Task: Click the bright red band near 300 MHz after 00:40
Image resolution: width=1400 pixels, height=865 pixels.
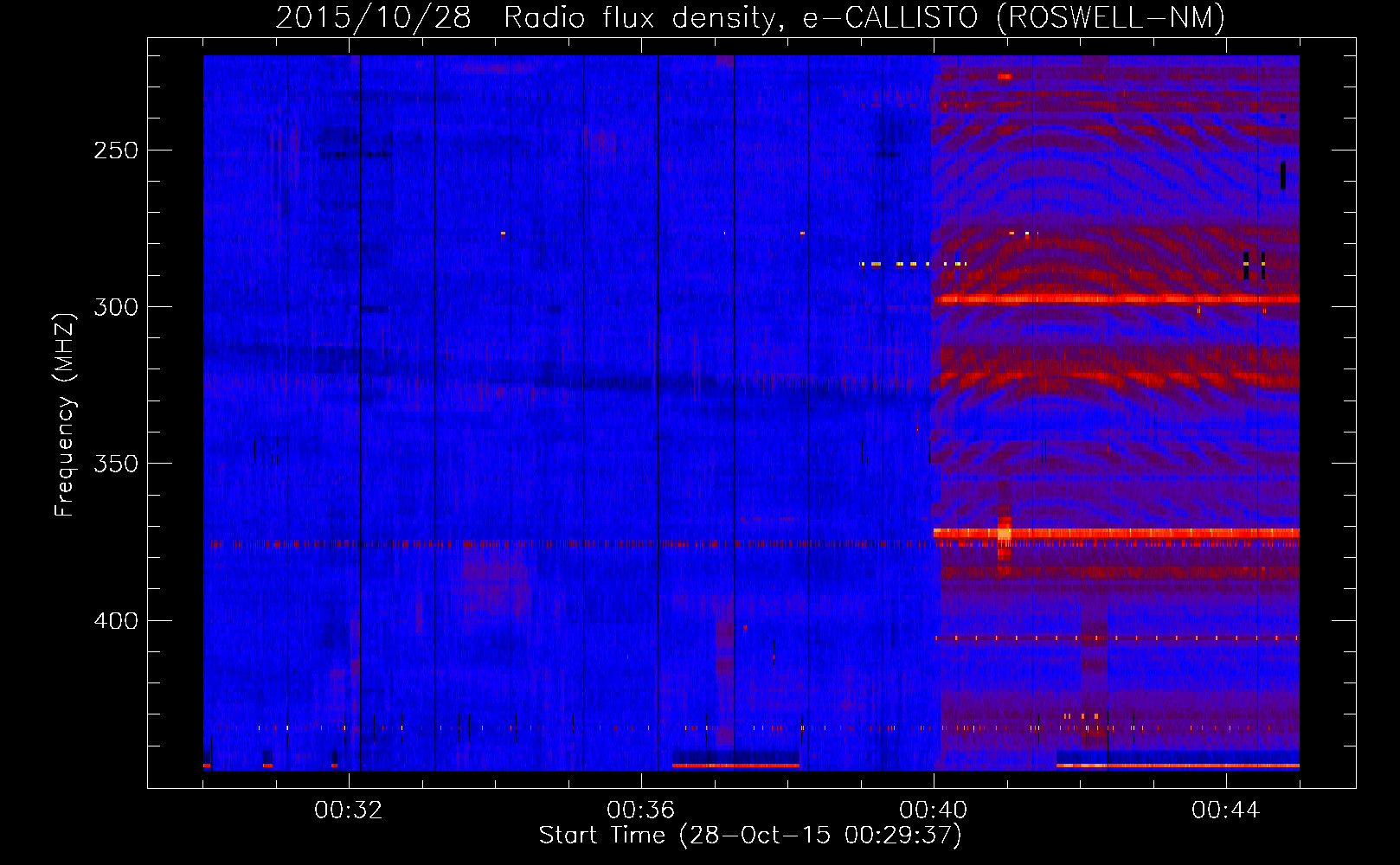Action: point(1116,299)
